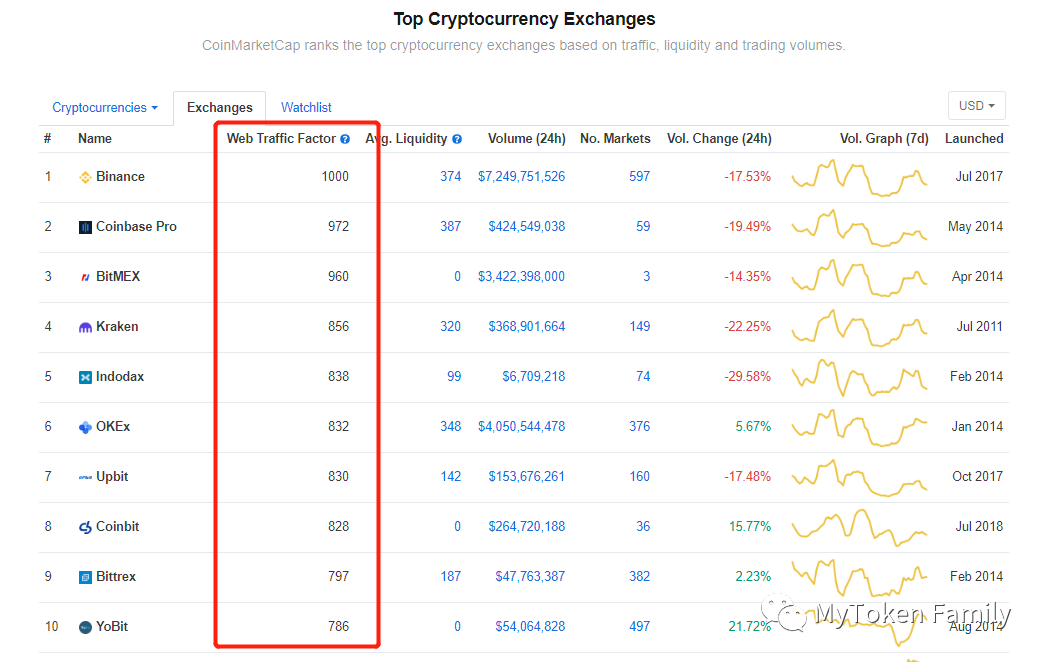This screenshot has height=662, width=1045.
Task: Click BitMEX volume $3,422,398,000
Action: [x=521, y=277]
